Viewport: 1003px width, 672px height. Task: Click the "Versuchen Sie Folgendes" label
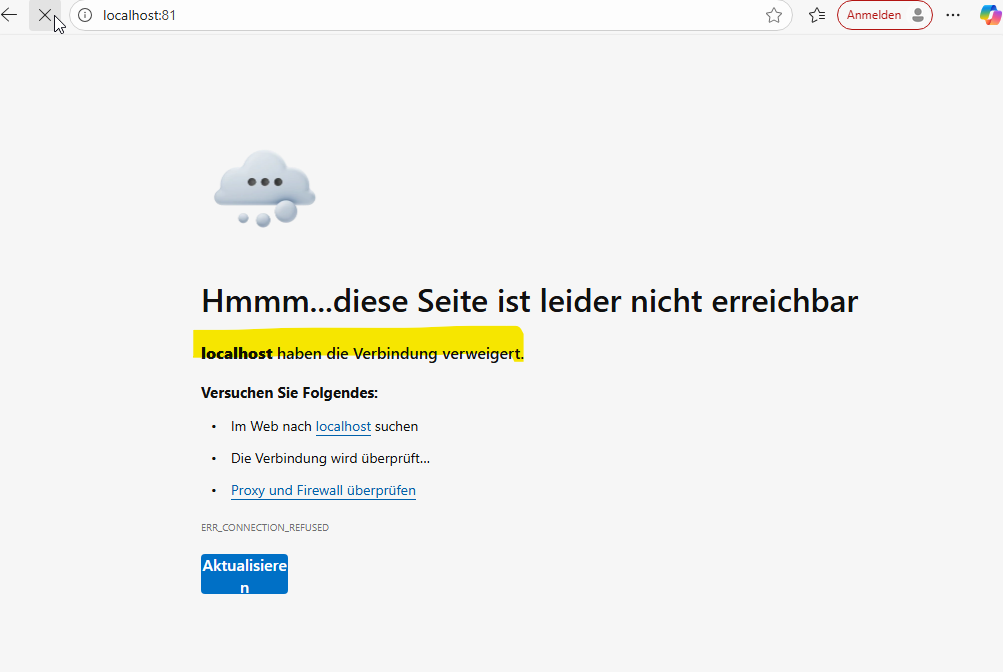289,393
